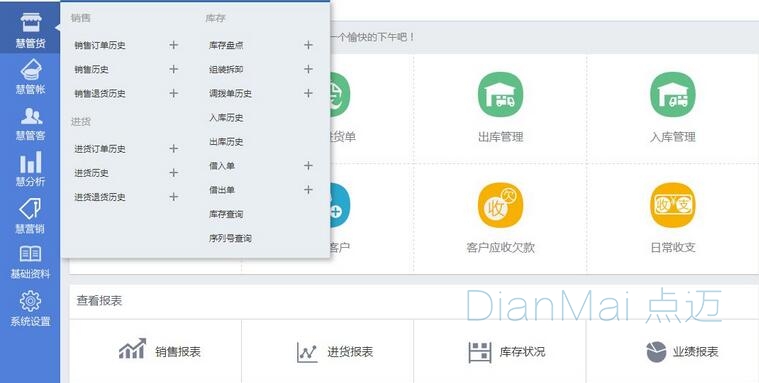Select 组装拆卸 menu entry

click(x=226, y=70)
